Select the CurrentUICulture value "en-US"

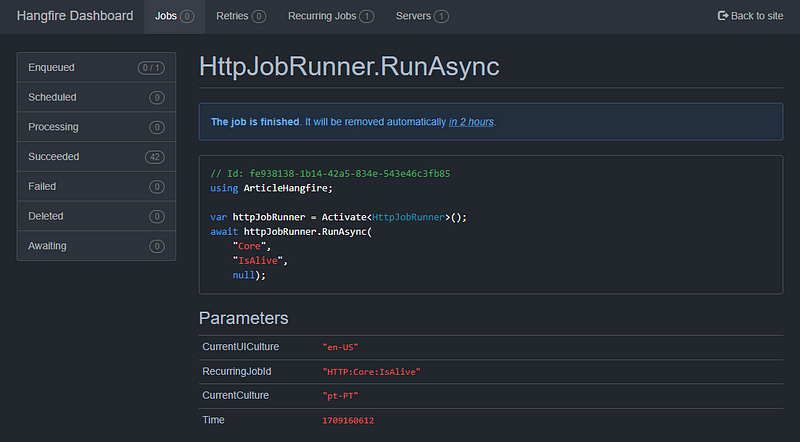click(x=340, y=347)
